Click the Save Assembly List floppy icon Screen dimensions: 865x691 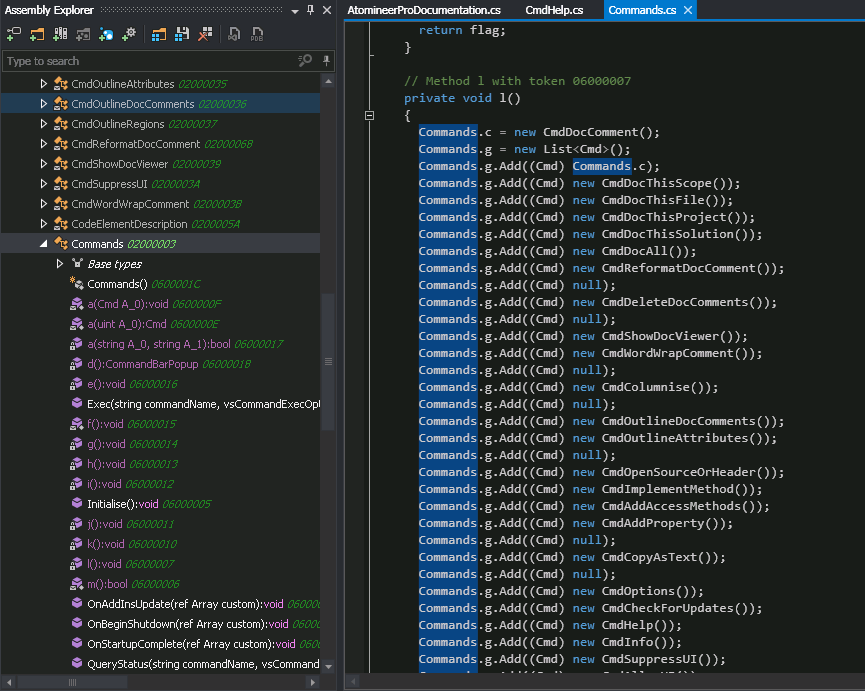pyautogui.click(x=181, y=34)
